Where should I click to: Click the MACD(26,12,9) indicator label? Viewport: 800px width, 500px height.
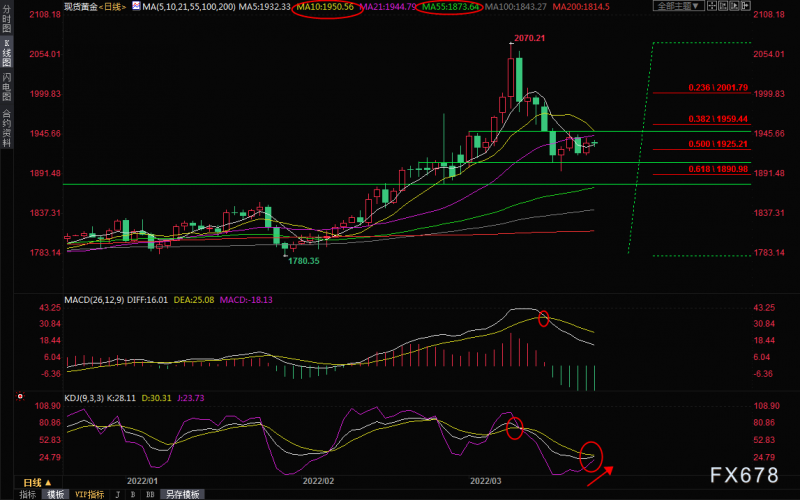[94, 299]
